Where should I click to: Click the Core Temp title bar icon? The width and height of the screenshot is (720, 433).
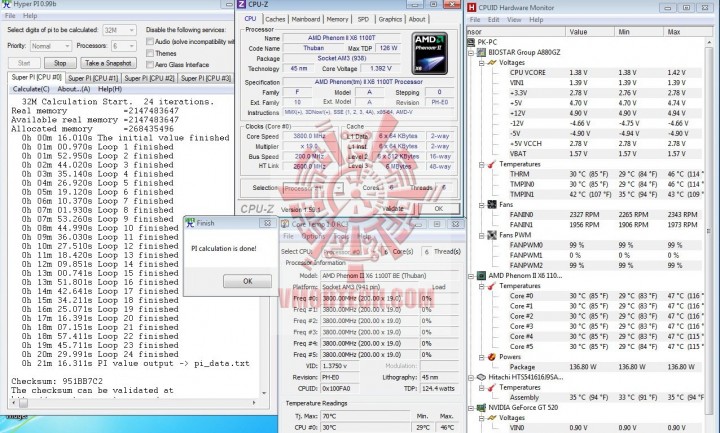(285, 224)
